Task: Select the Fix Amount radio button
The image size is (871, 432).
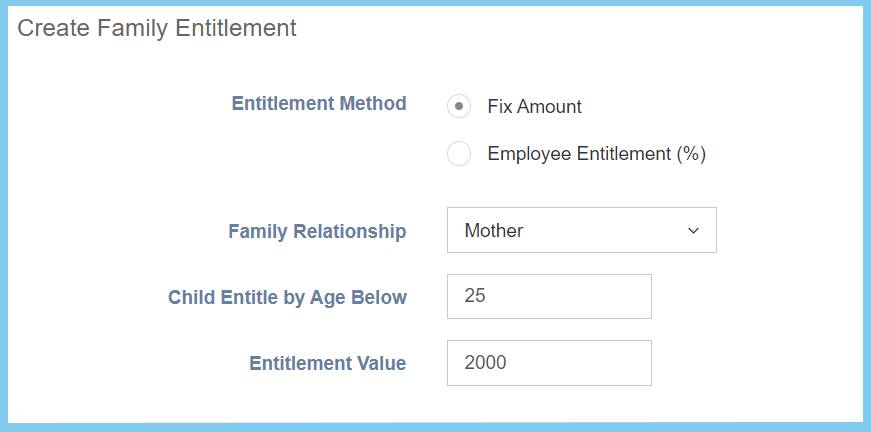Action: (x=459, y=106)
